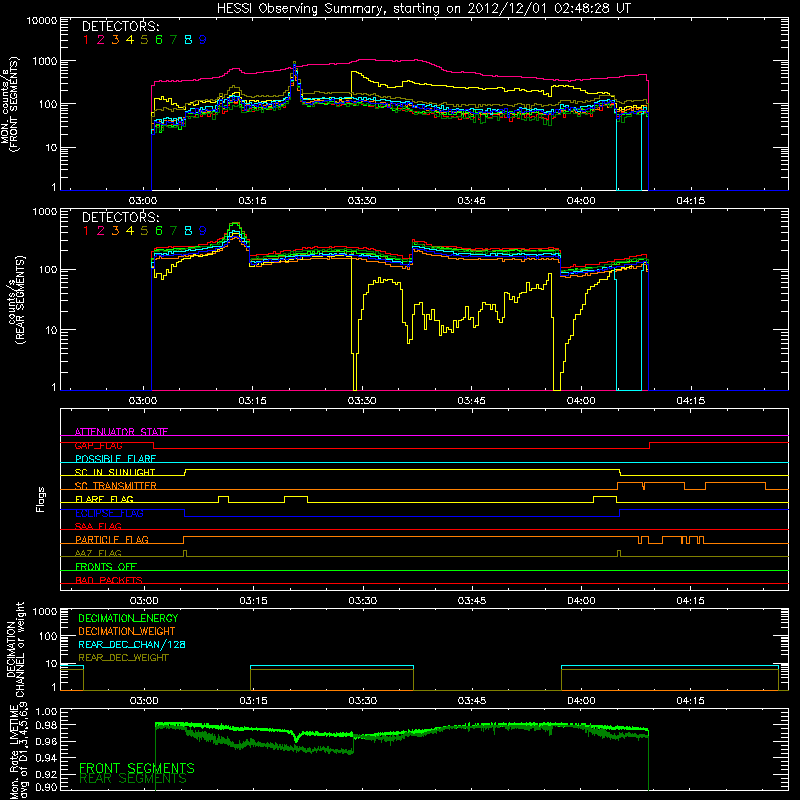The height and width of the screenshot is (800, 800).
Task: Click detector 4 legend number in rear segments panel
Action: tap(130, 231)
